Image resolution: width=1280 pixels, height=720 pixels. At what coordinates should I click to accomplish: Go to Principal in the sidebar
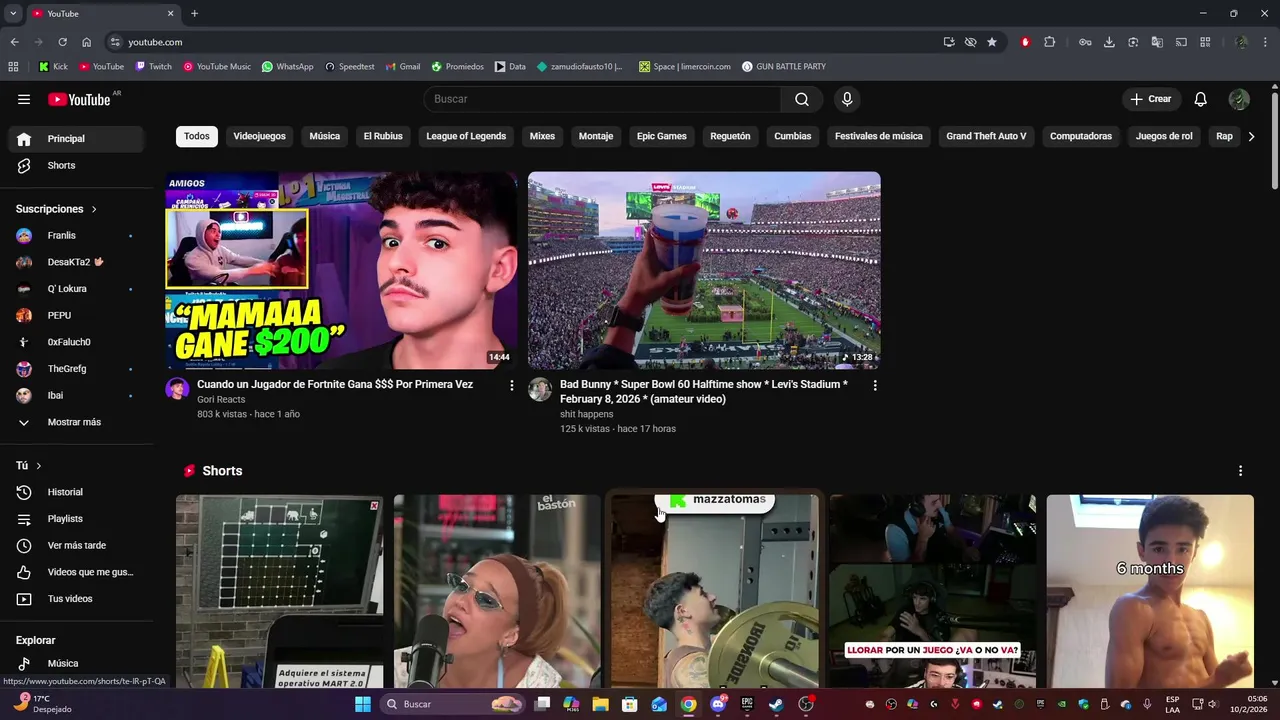click(76, 139)
